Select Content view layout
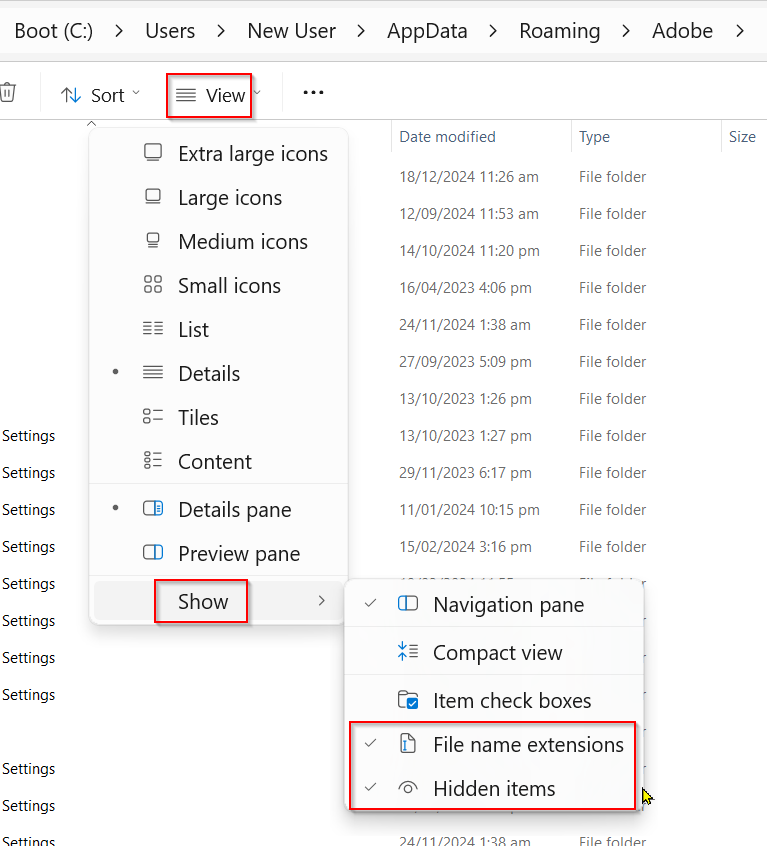Viewport: 767px width, 846px height. (218, 461)
